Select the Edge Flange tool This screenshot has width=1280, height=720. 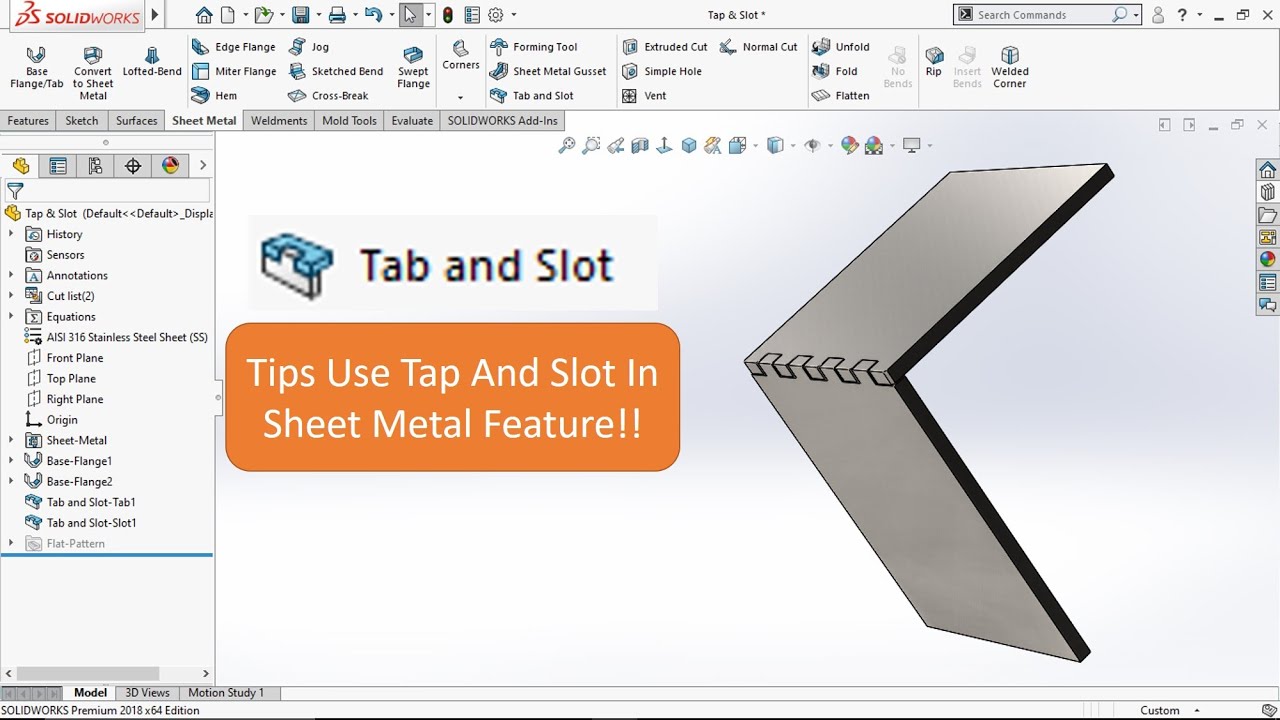[x=233, y=47]
